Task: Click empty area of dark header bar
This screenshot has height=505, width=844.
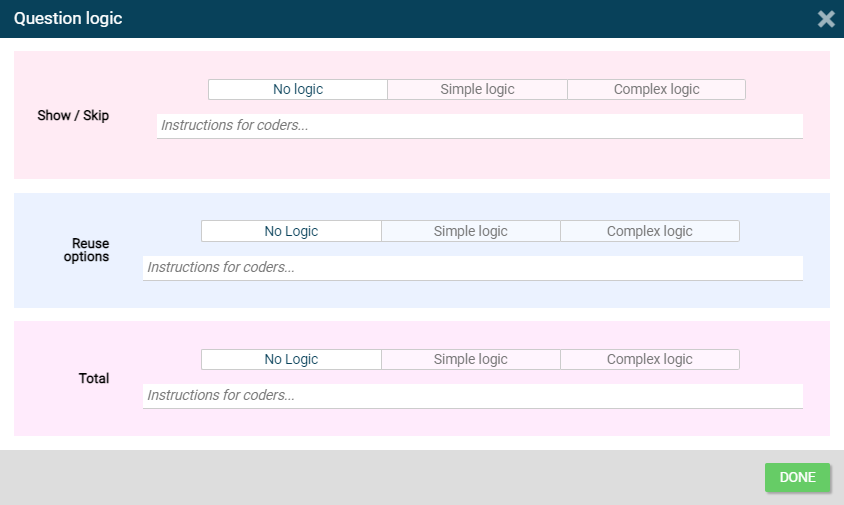Action: pyautogui.click(x=450, y=19)
